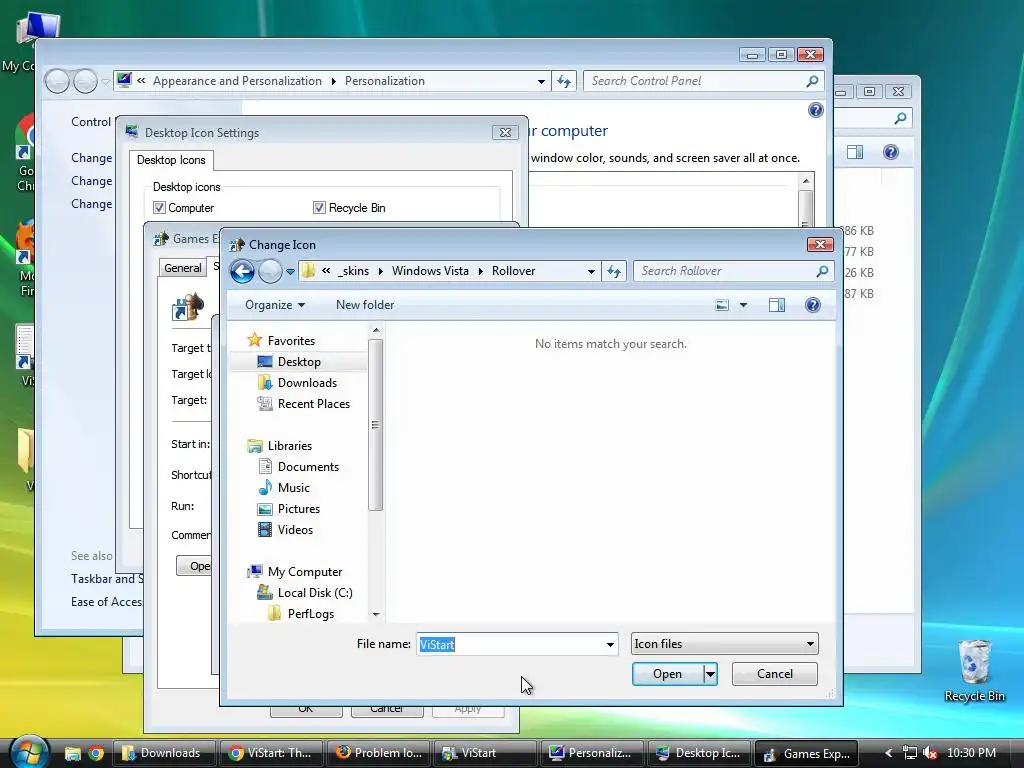Click the Back arrow in Change Icon dialog
Viewport: 1024px width, 768px height.
(242, 271)
